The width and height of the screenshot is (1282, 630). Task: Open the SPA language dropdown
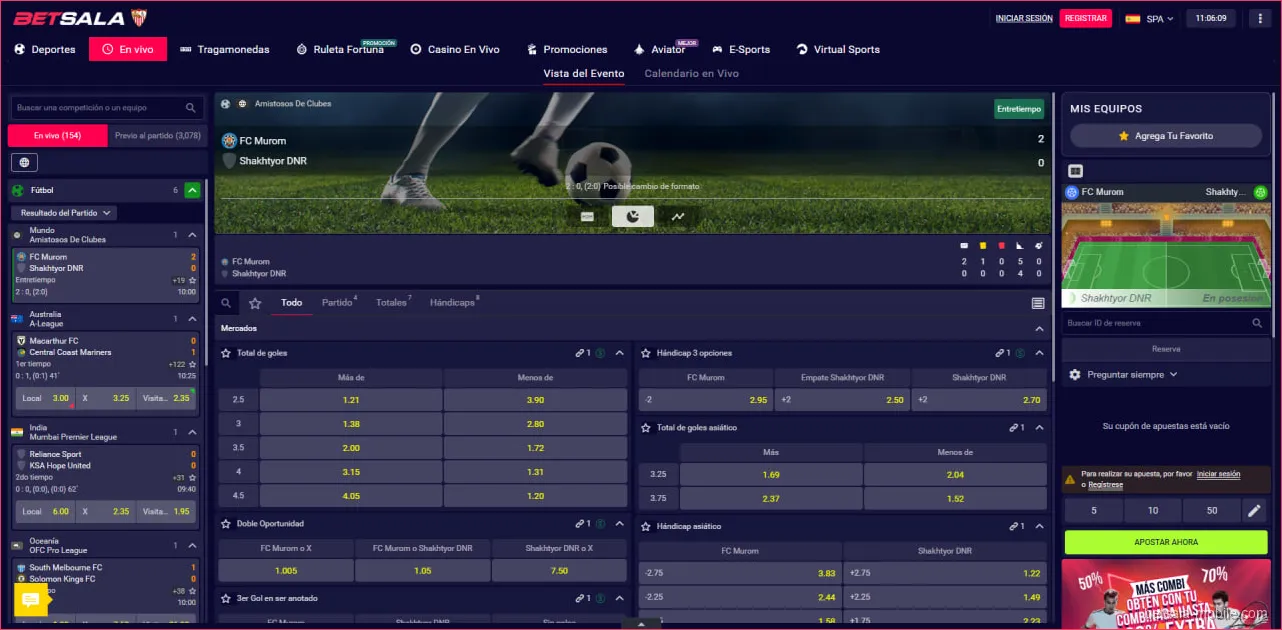click(x=1149, y=18)
